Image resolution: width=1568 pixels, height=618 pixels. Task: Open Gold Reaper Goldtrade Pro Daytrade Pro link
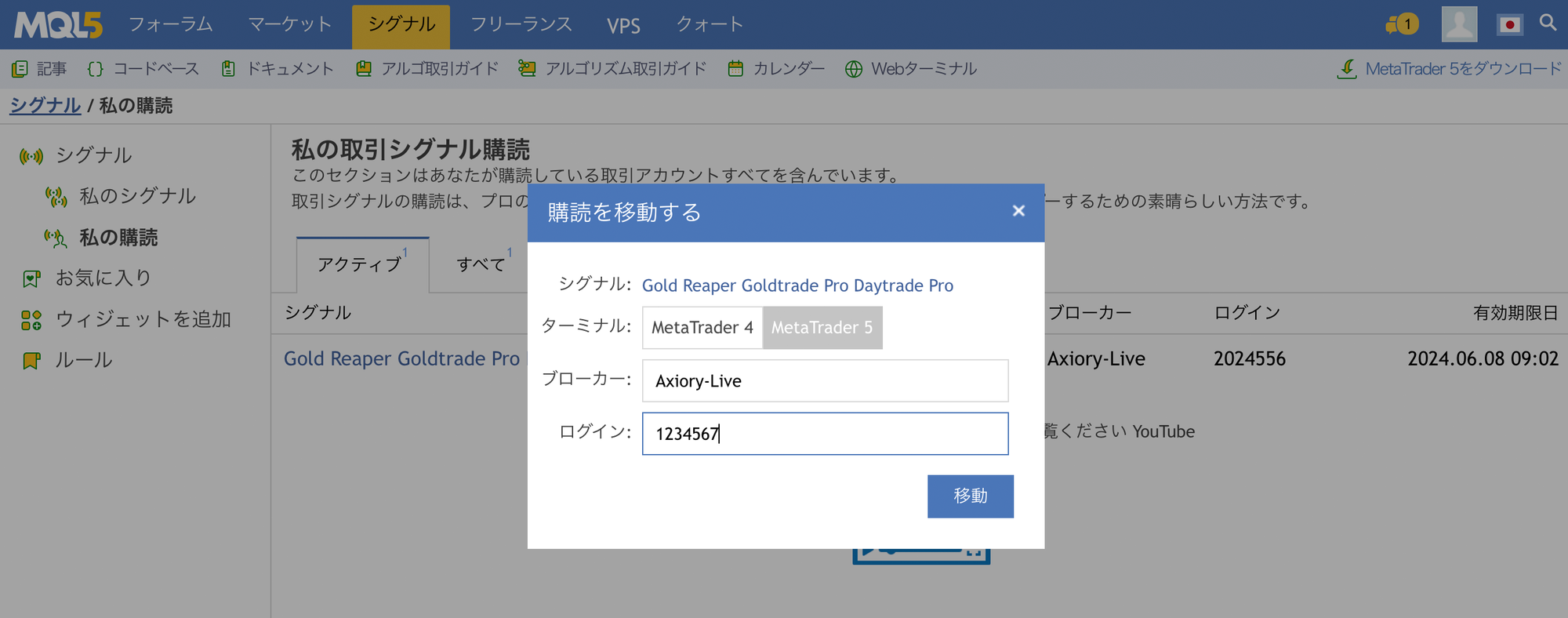coord(797,285)
